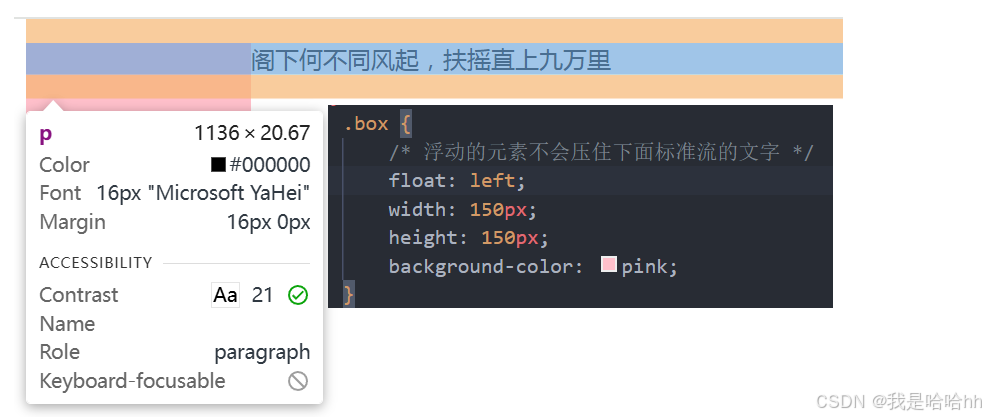Click the Chinese paragraph text '阁下何不同风起'
The image size is (986, 419).
click(335, 60)
